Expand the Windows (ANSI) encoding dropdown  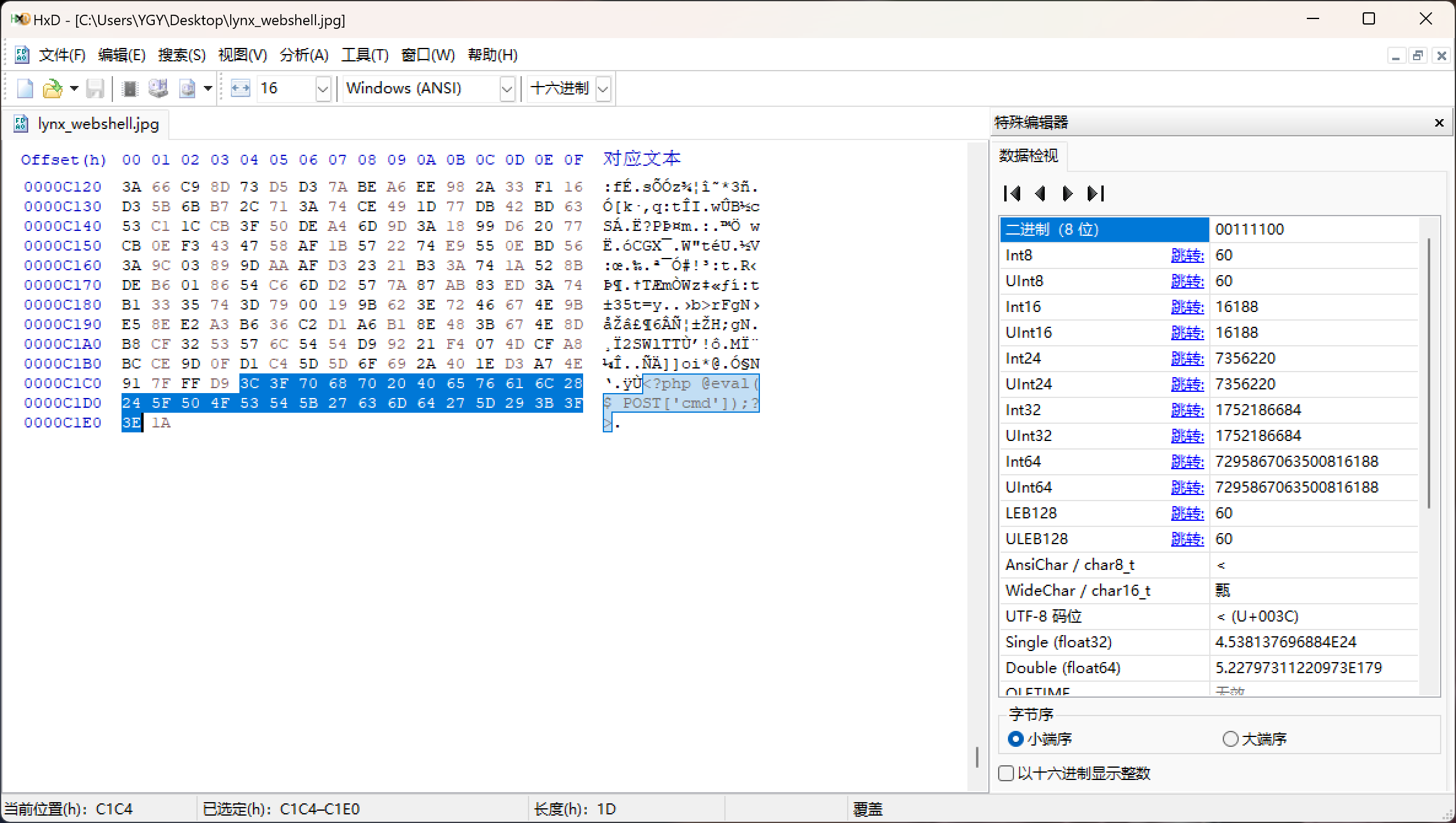coord(506,89)
